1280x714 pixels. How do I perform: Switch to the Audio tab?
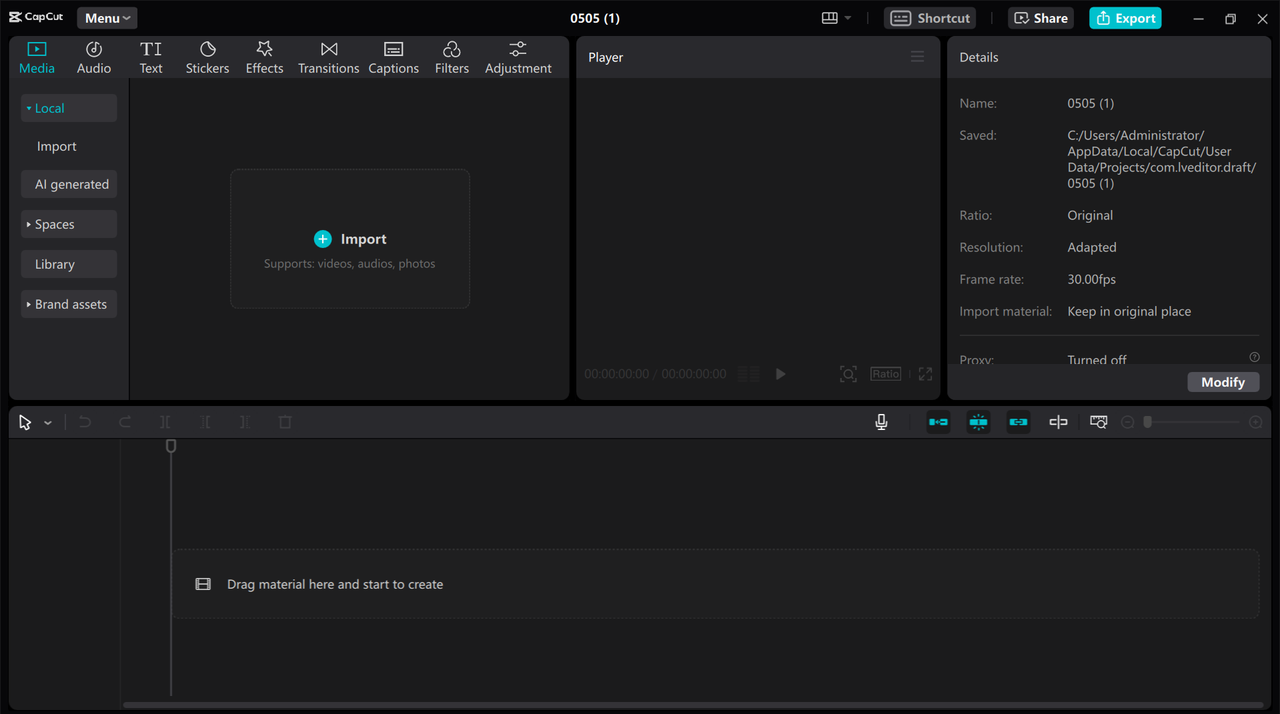(94, 58)
